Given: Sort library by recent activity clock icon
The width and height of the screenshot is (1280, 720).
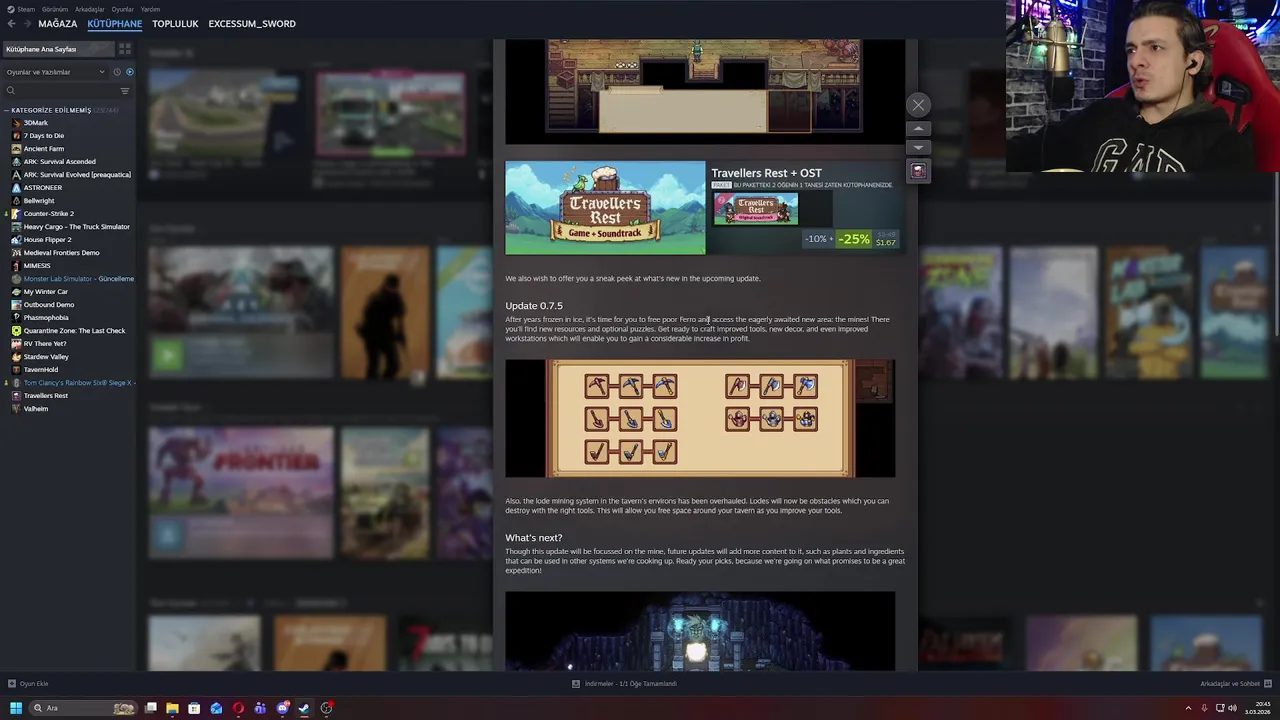Looking at the screenshot, I should click(116, 72).
